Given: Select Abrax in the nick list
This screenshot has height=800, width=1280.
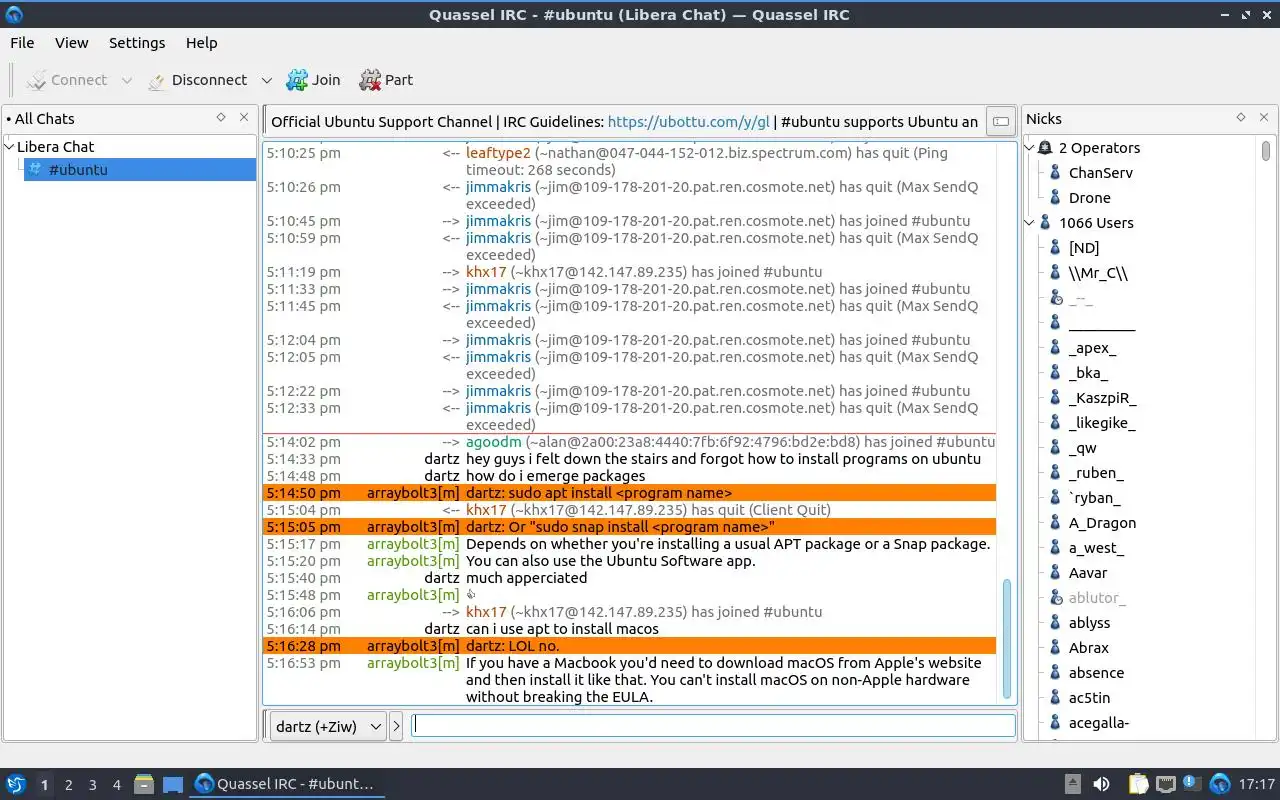Looking at the screenshot, I should point(1088,648).
